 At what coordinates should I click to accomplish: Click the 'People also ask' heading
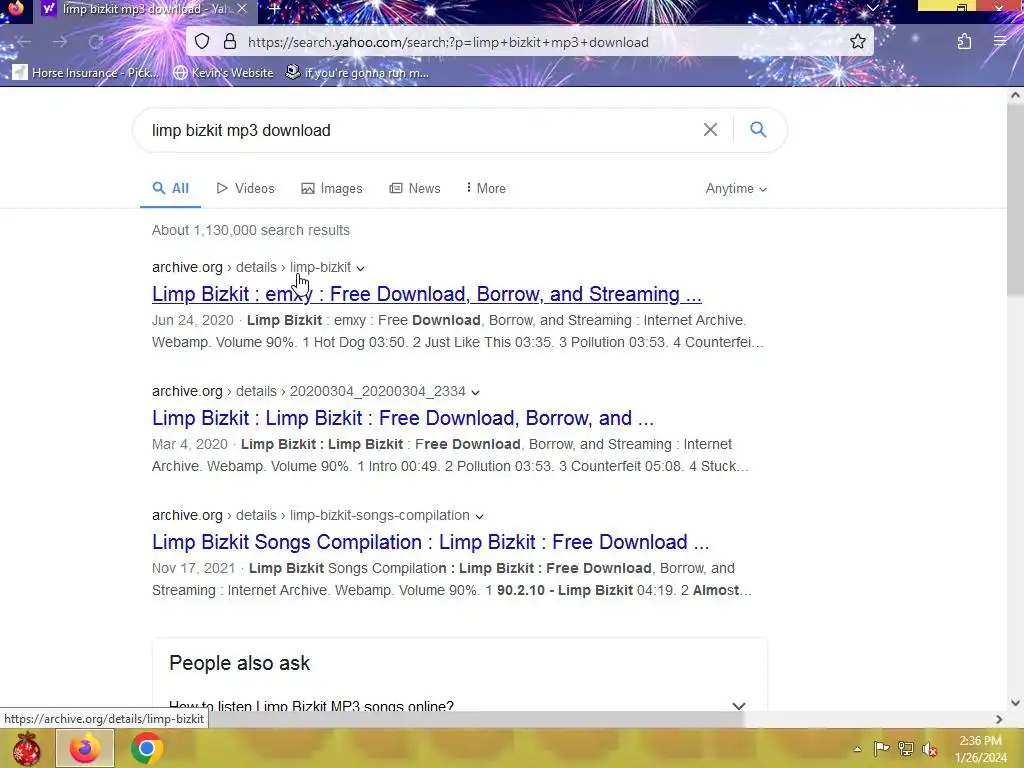240,663
